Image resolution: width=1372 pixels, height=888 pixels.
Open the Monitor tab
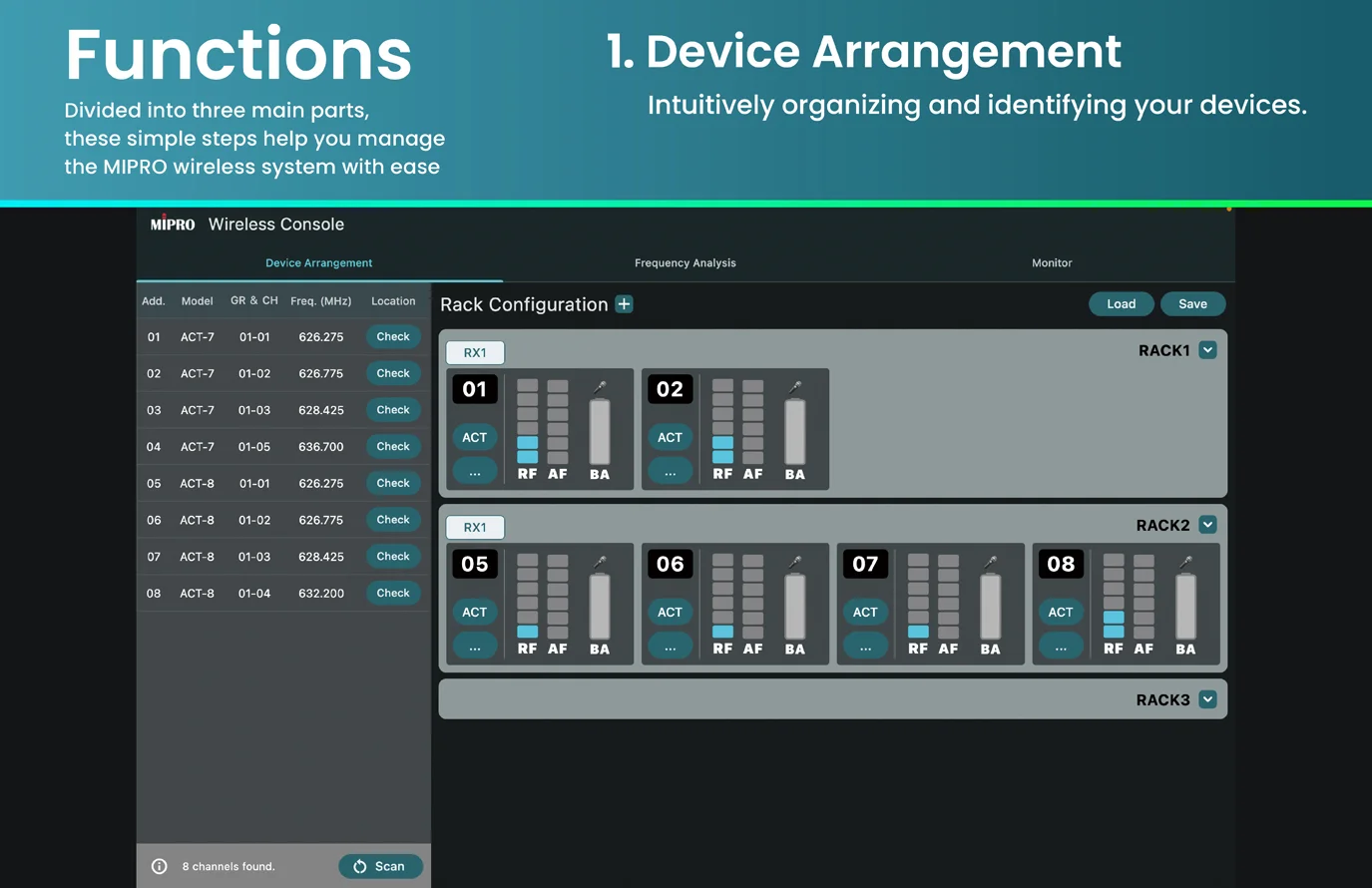point(1052,263)
